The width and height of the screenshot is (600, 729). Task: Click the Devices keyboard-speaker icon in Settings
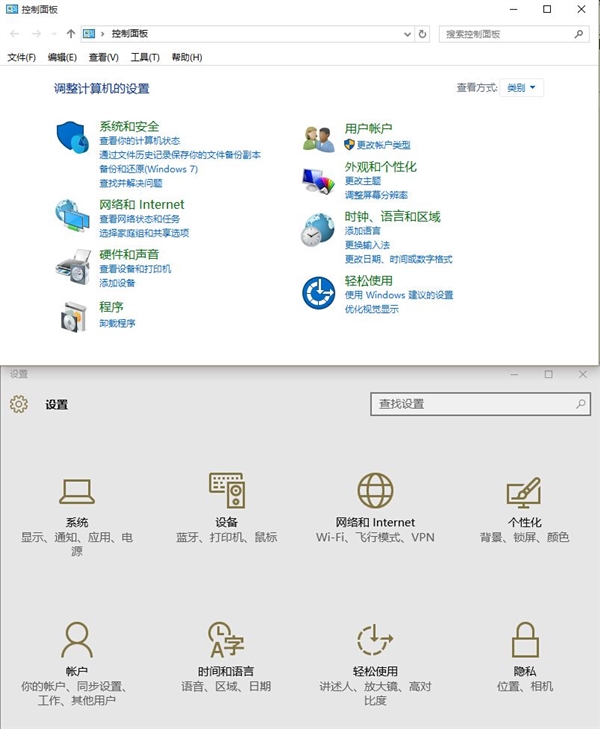pyautogui.click(x=227, y=490)
